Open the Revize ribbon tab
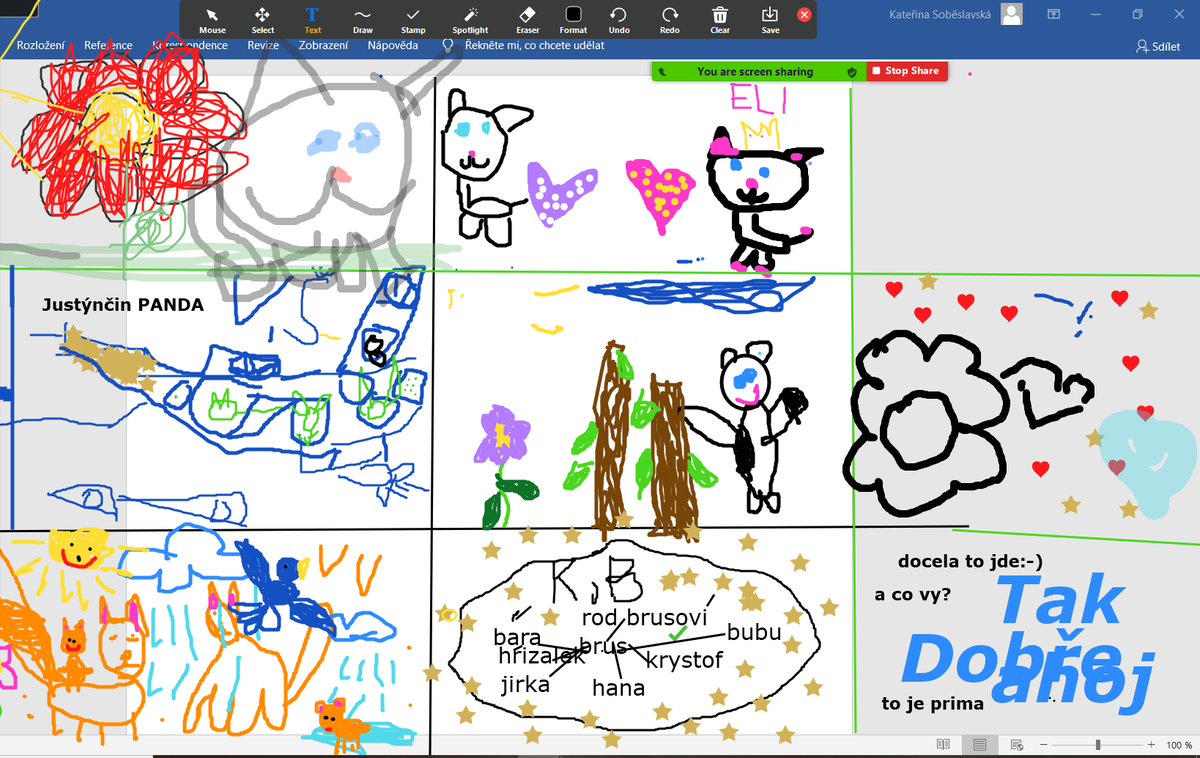 263,45
